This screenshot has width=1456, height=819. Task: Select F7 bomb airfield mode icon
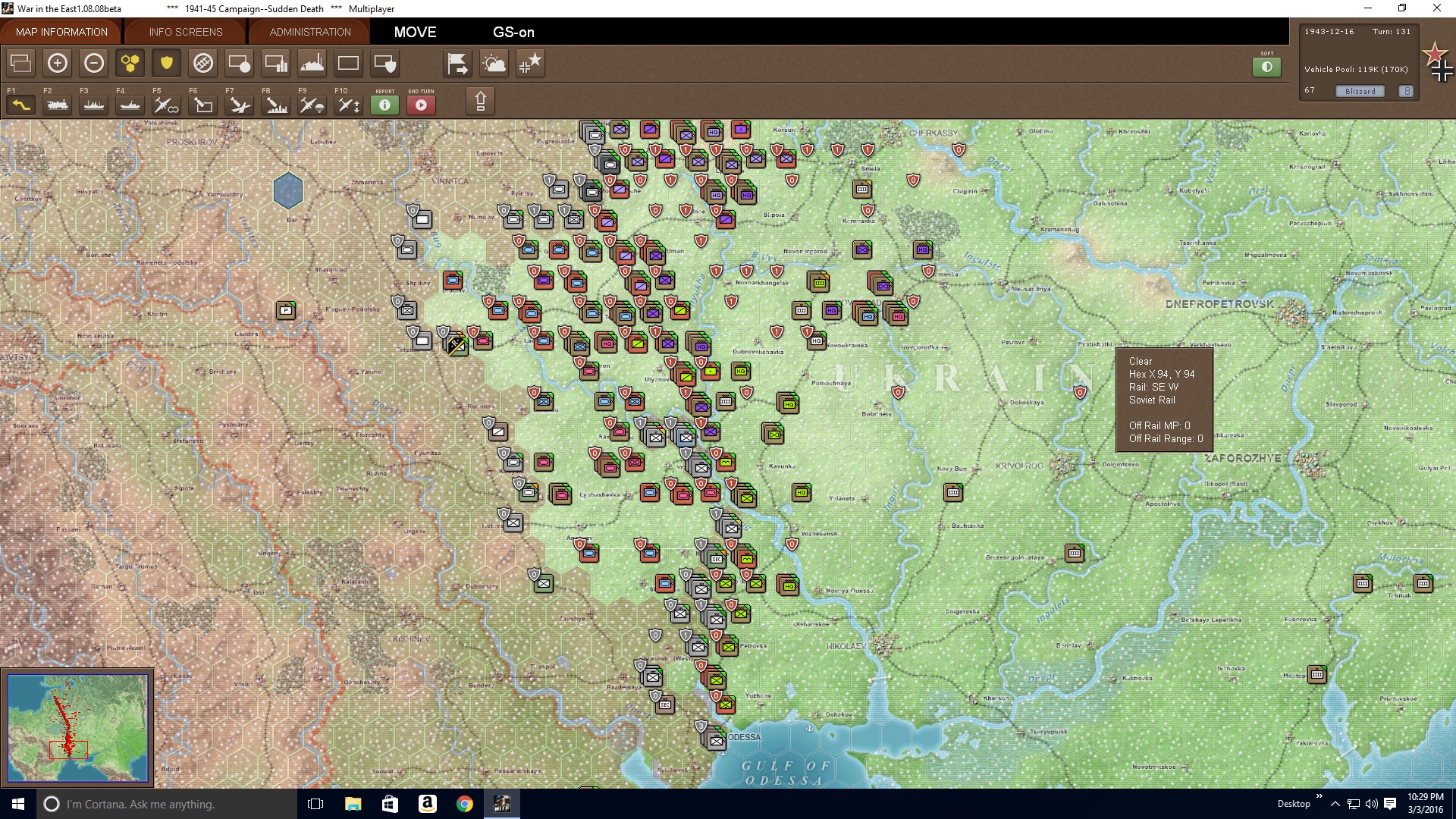240,104
